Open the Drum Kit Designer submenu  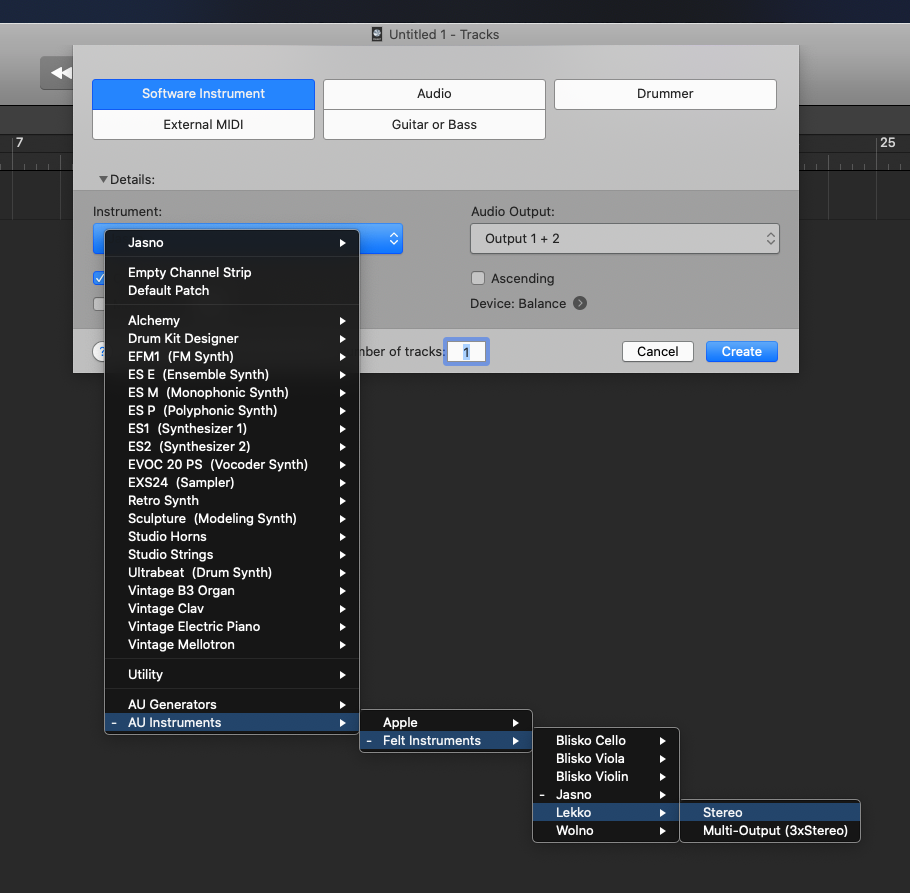(x=232, y=338)
